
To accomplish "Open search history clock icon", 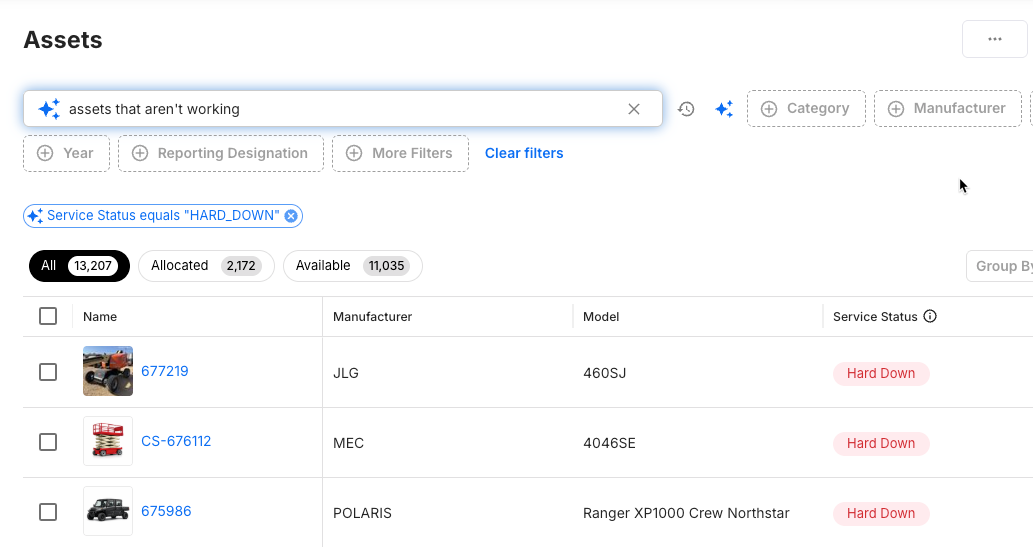I will (686, 109).
